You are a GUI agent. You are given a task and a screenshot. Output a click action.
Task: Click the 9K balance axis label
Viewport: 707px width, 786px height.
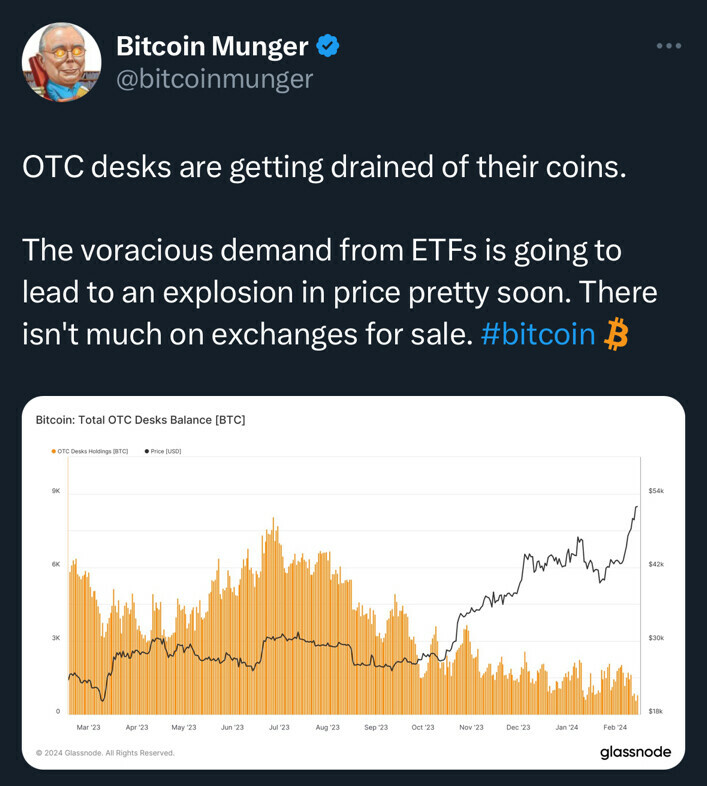[x=57, y=491]
